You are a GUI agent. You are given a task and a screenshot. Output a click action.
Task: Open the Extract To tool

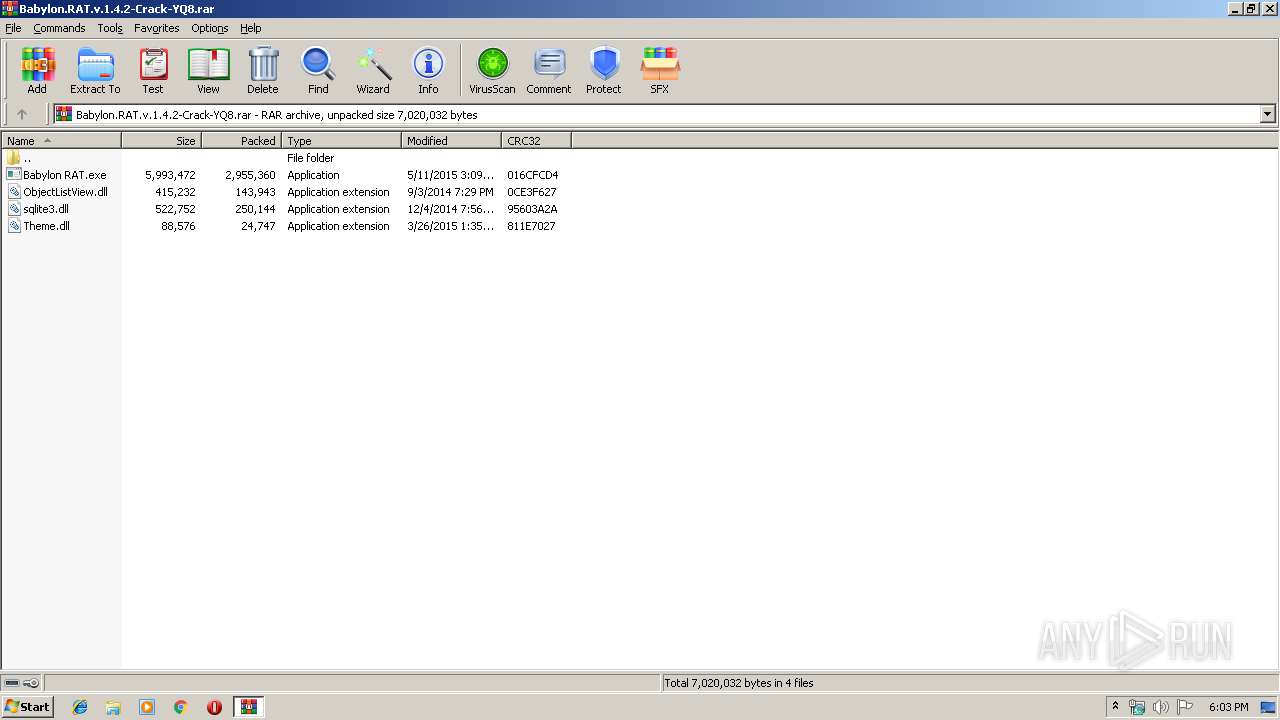click(x=95, y=71)
